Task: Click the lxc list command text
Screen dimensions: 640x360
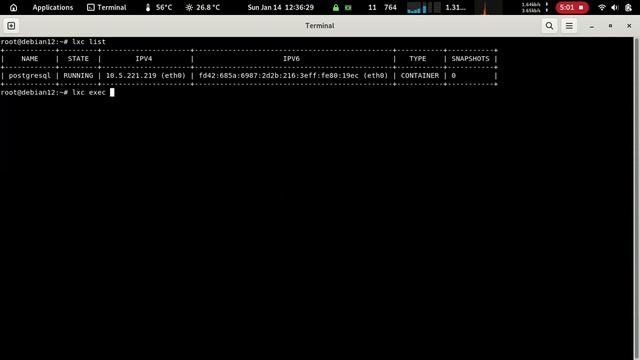Action: tap(89, 42)
